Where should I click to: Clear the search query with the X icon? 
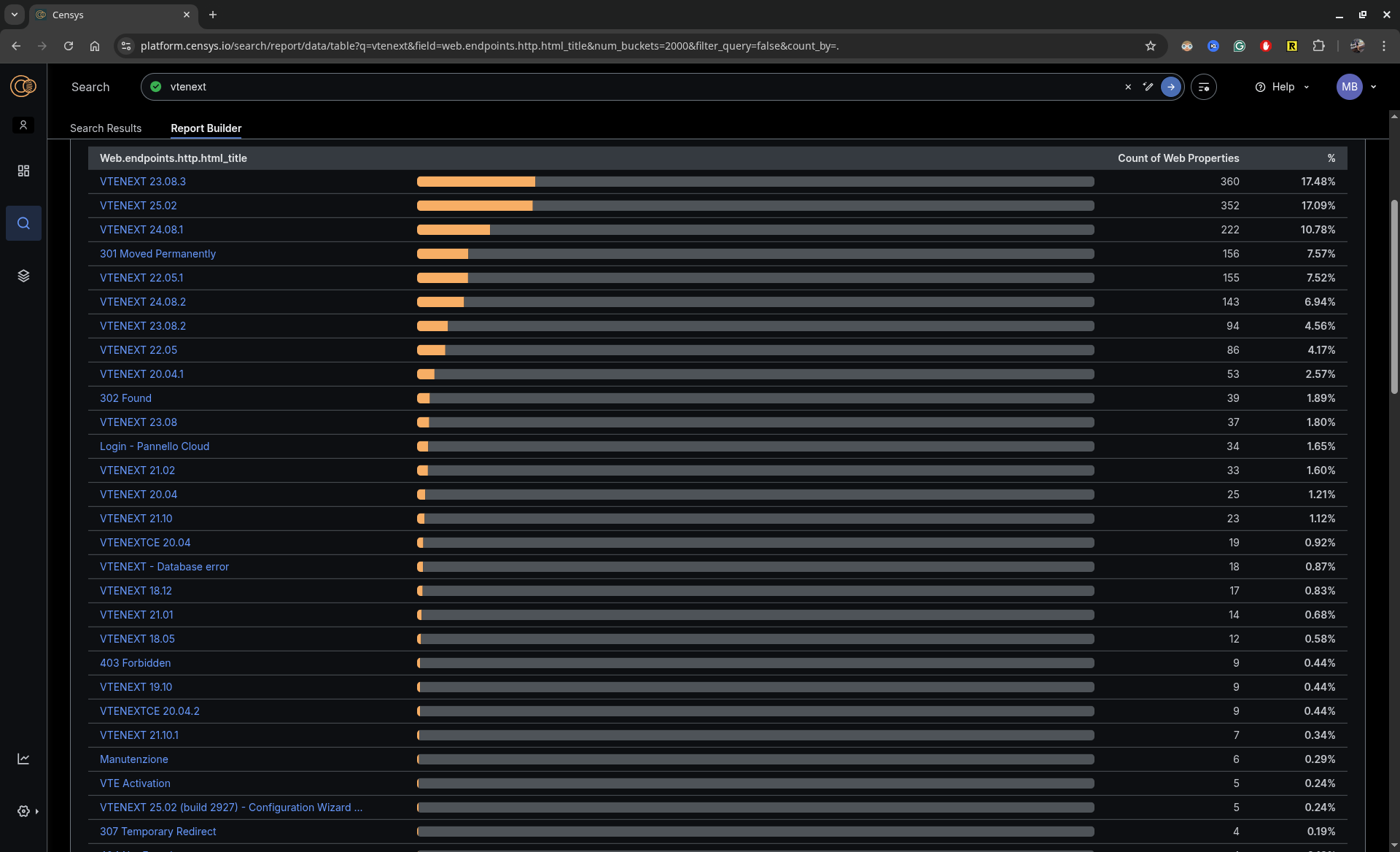[x=1128, y=87]
